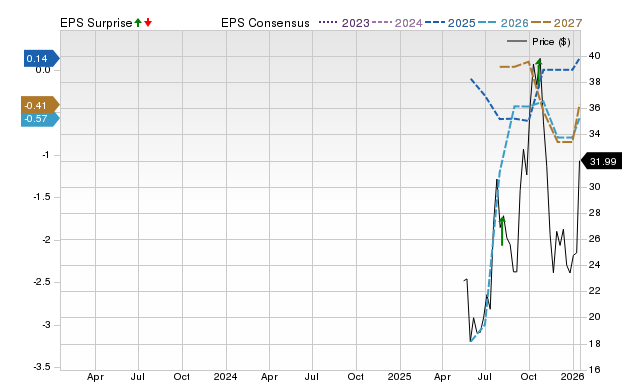The height and width of the screenshot is (382, 640).
Task: Click the 2026 x-axis label
Action: click(572, 377)
